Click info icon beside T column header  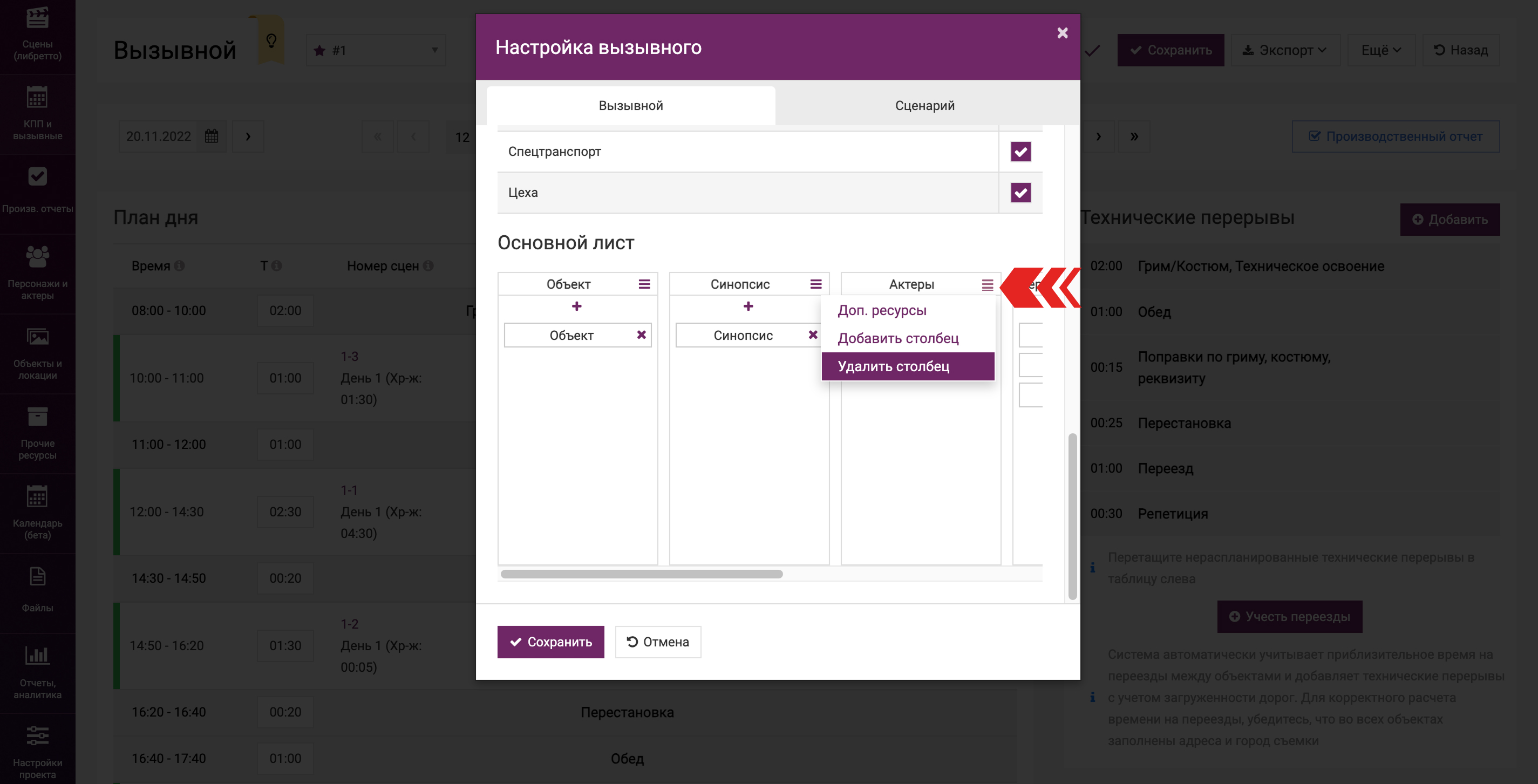[276, 265]
